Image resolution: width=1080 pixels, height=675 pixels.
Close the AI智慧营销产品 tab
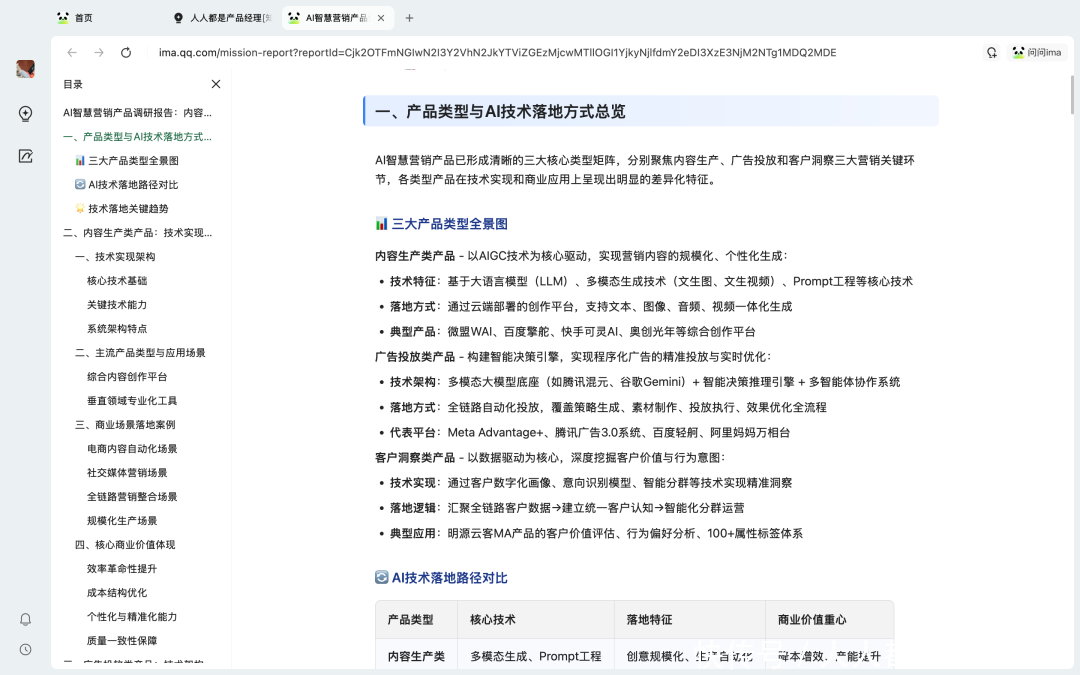click(x=382, y=18)
